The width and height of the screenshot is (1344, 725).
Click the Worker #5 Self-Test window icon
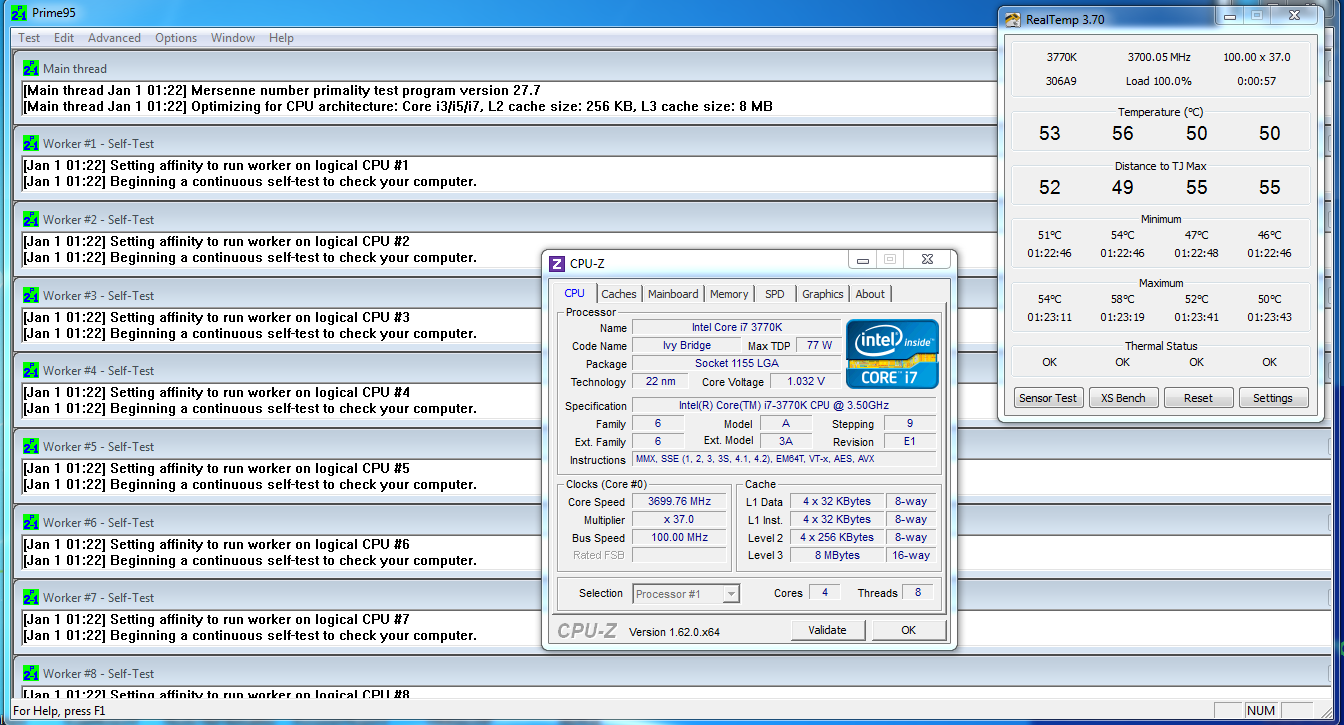pos(31,447)
